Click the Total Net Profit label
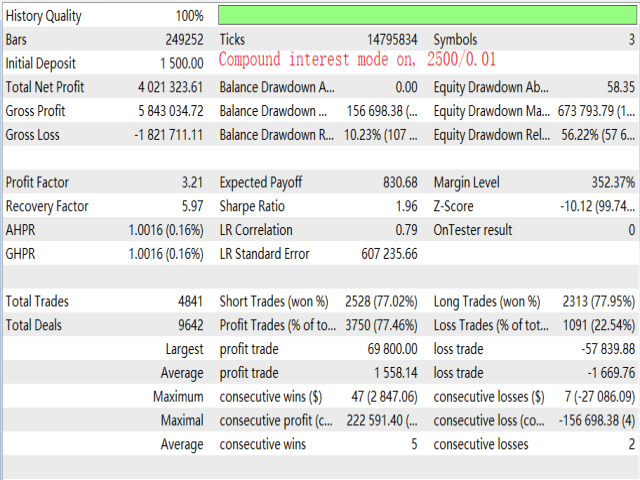This screenshot has height=480, width=640. click(45, 87)
